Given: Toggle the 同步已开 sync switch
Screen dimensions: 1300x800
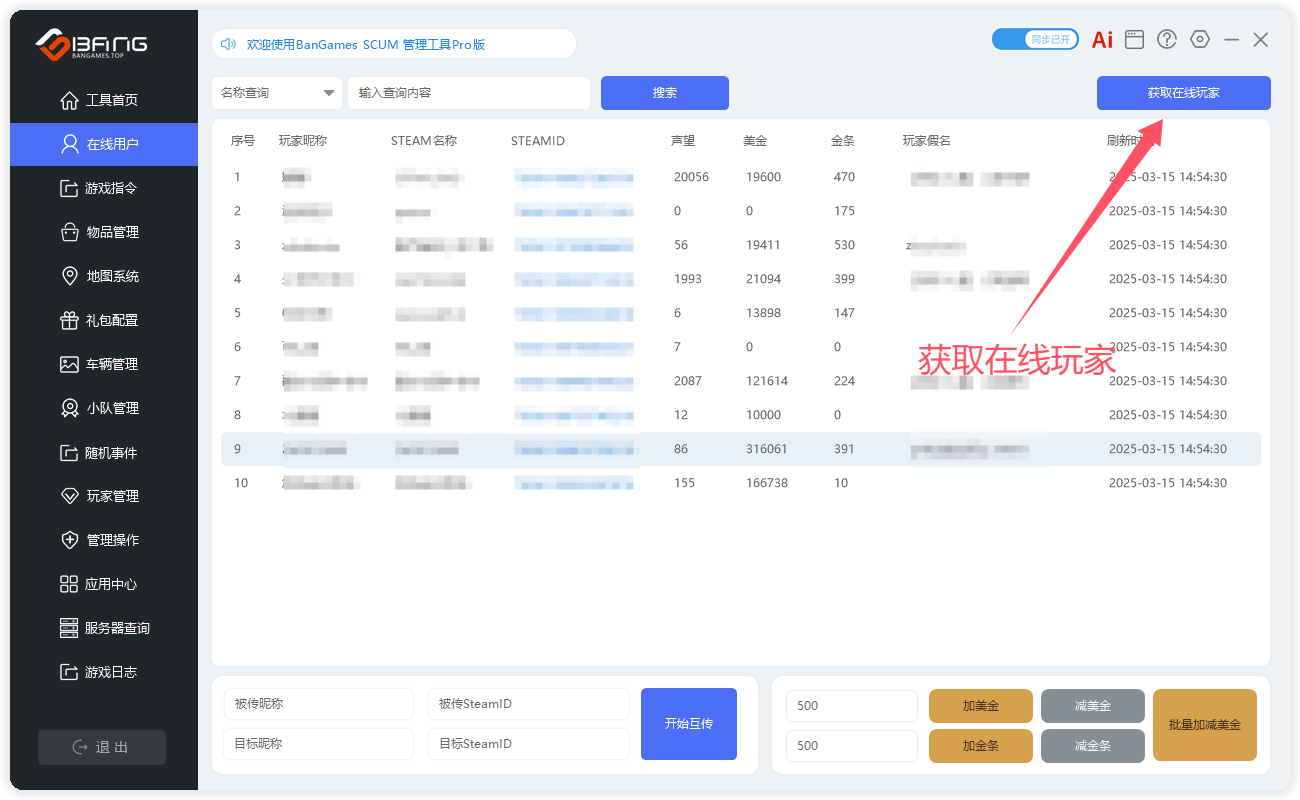Looking at the screenshot, I should coord(1035,39).
